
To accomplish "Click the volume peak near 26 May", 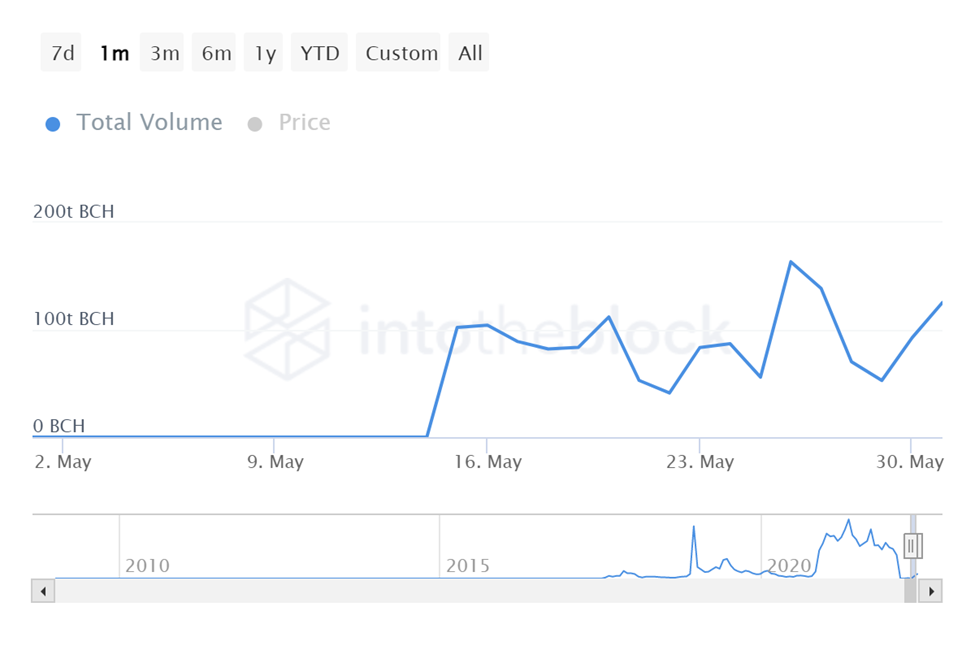I will click(791, 262).
